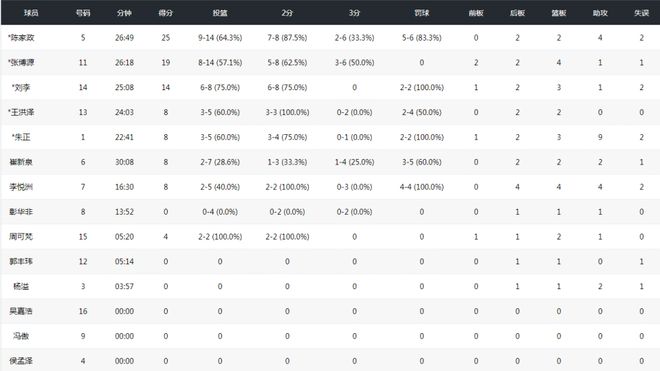The height and width of the screenshot is (371, 660).
Task: Click the 篮板 column header
Action: (559, 13)
